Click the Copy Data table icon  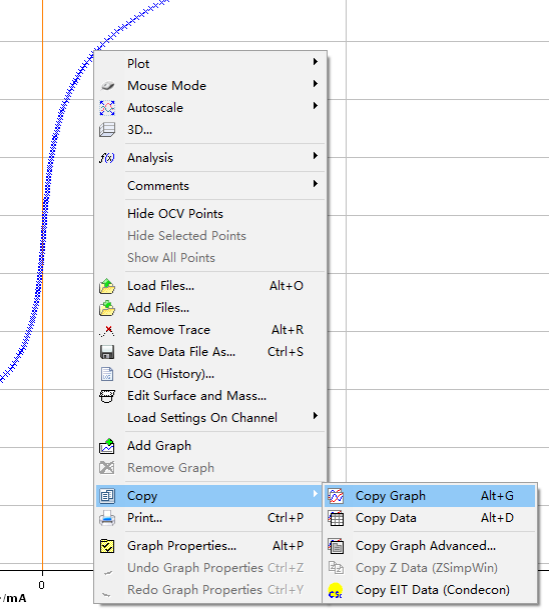335,518
